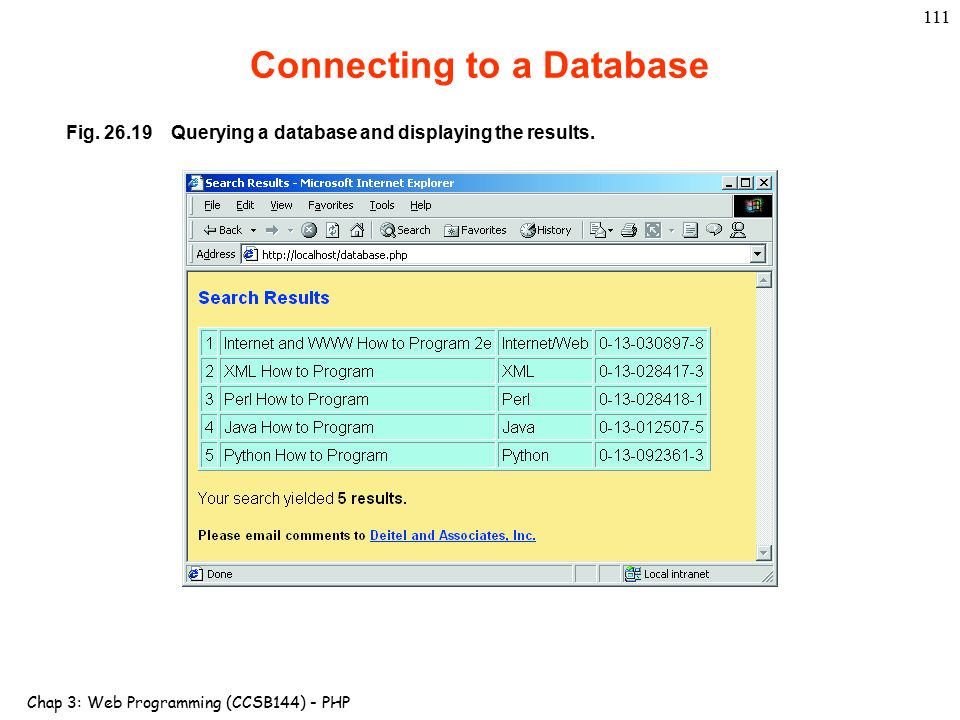This screenshot has width=960, height=720.
Task: Click the IE icon in title bar
Action: pos(195,182)
